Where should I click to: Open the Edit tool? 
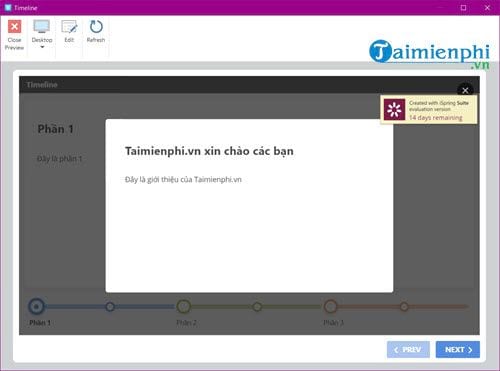tap(69, 27)
